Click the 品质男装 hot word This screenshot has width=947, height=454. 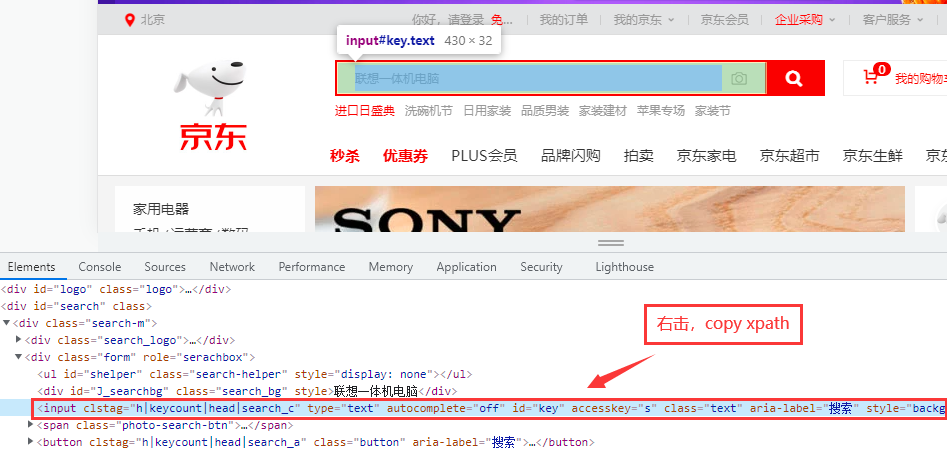(x=545, y=111)
